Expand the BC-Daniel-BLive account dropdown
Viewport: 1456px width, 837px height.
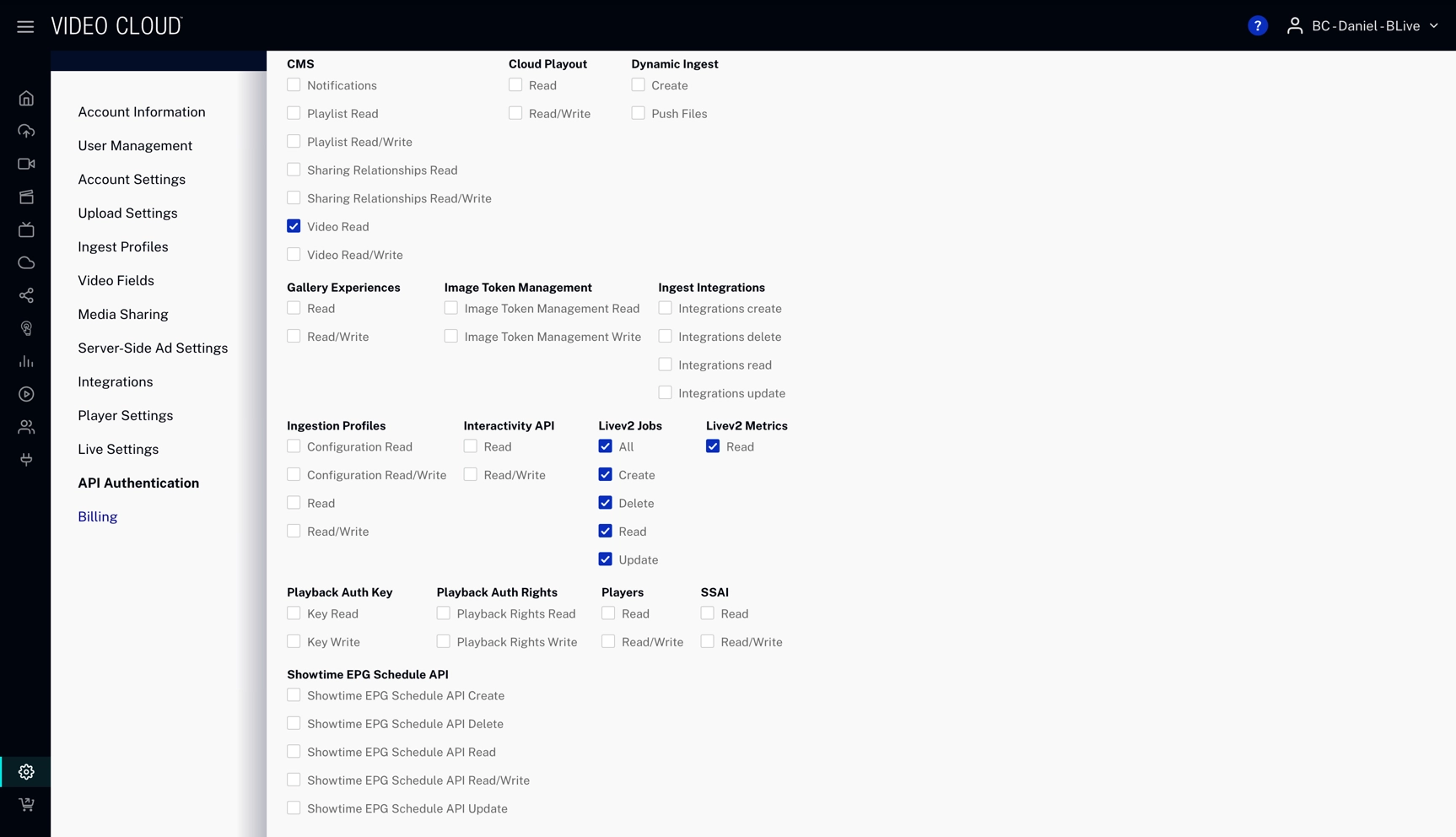click(x=1363, y=26)
